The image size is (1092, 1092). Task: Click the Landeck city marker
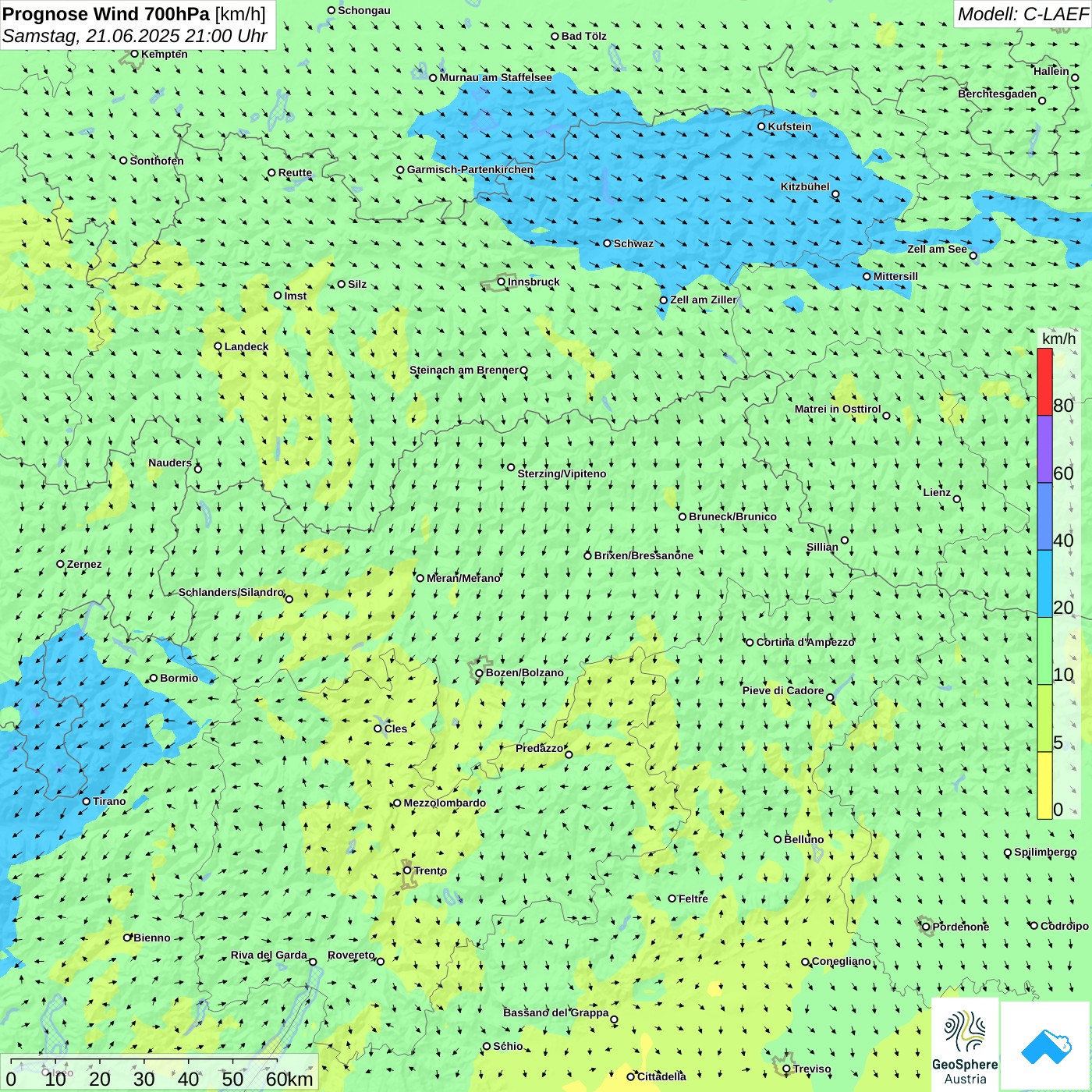[x=218, y=346]
